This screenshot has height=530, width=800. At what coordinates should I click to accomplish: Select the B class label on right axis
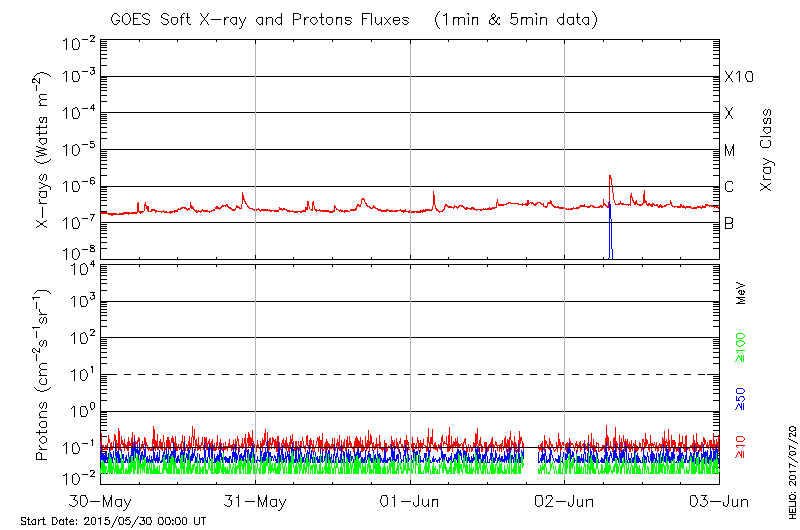click(729, 223)
